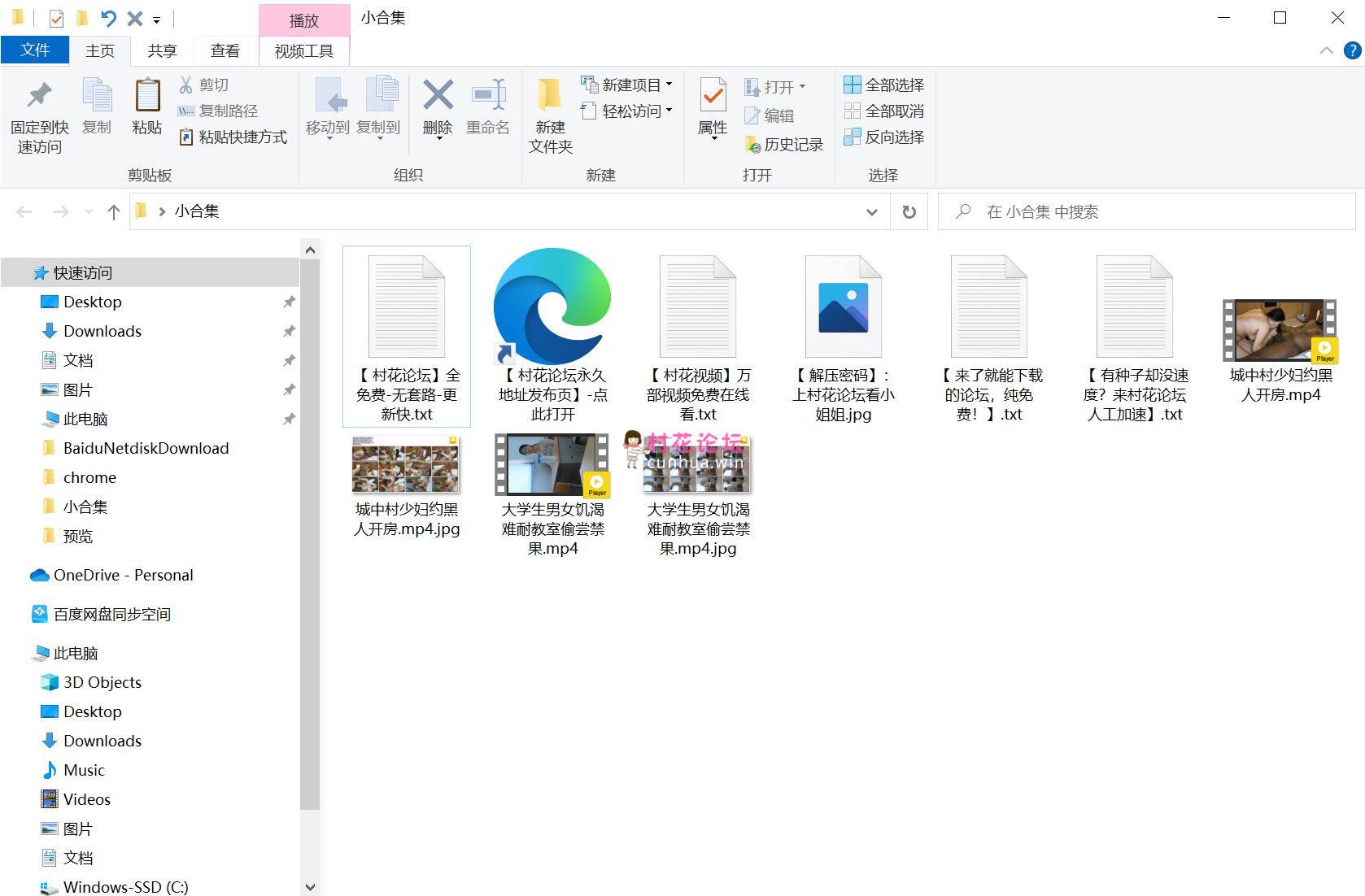Click the Rename (重命名) icon

pos(488,97)
